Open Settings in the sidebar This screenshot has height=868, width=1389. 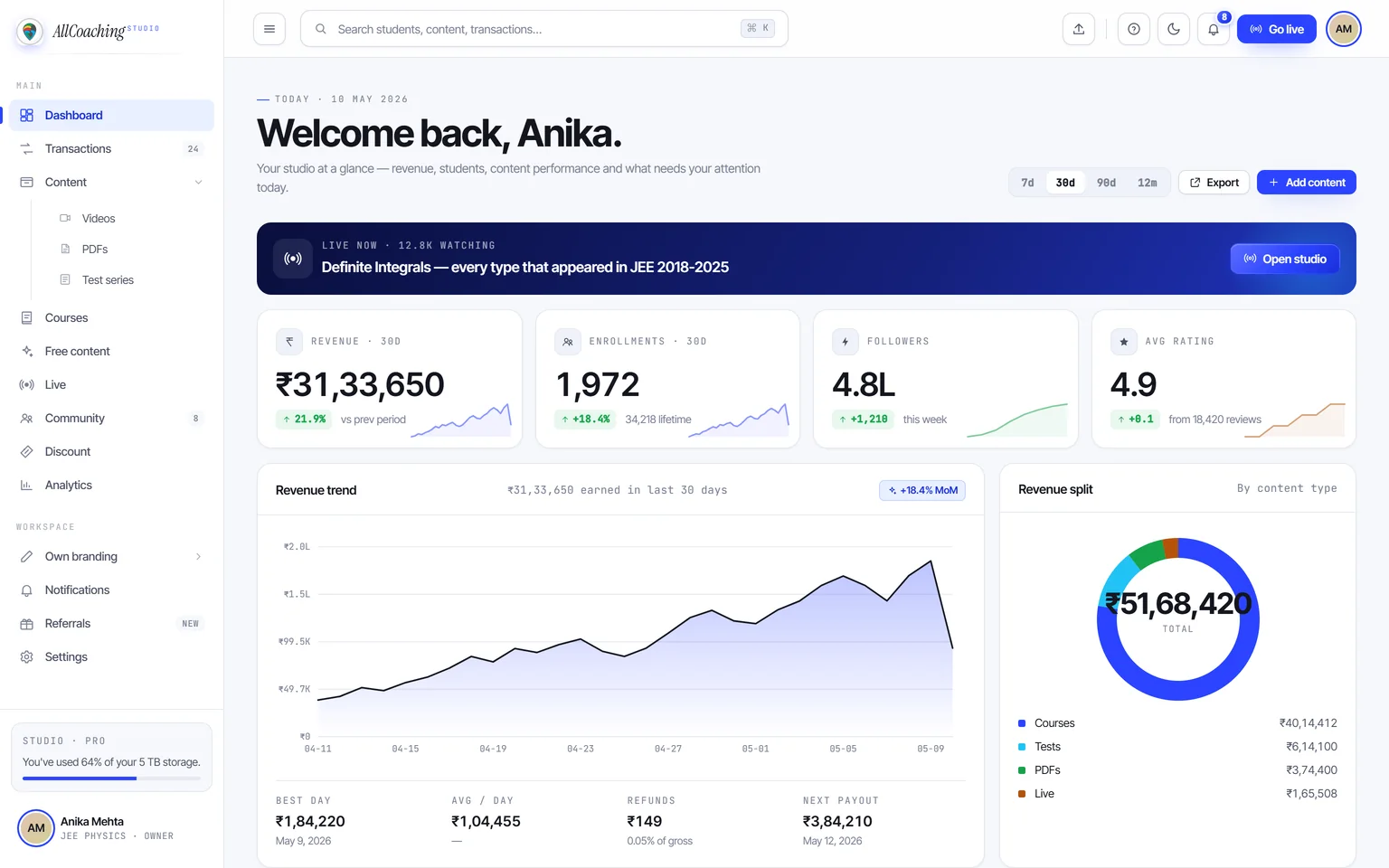(112, 657)
